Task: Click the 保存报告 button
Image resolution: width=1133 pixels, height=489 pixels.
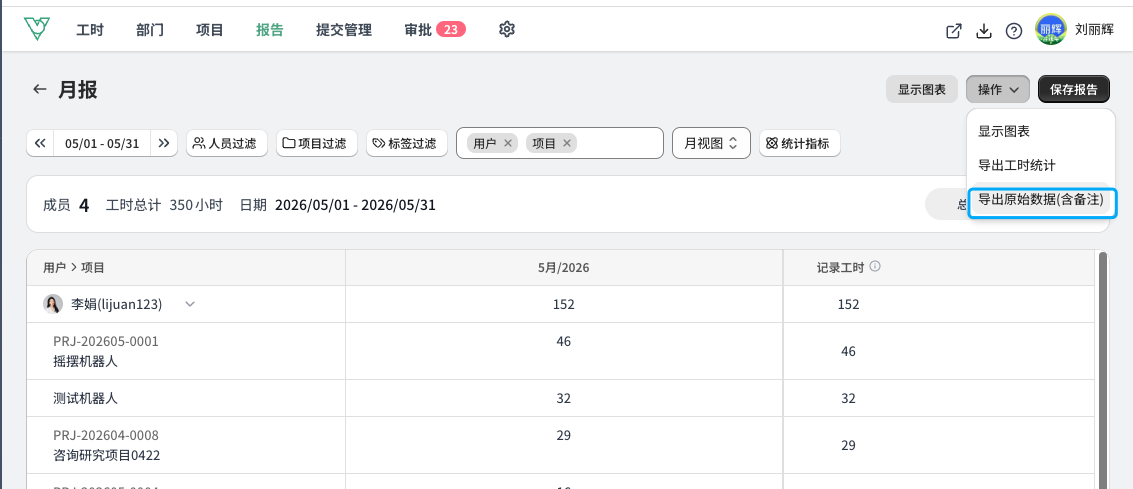Action: click(x=1074, y=90)
